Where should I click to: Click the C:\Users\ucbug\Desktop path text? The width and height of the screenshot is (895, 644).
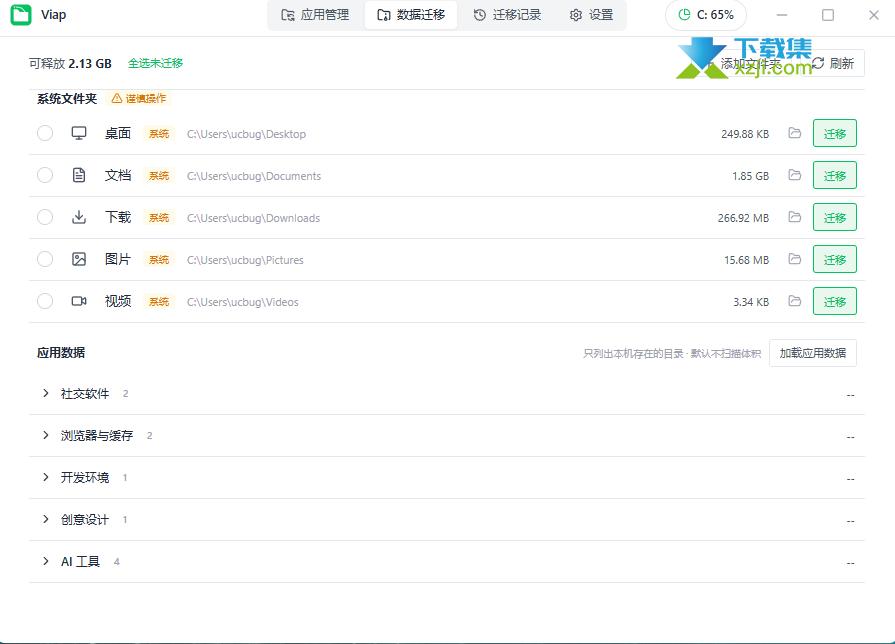point(246,134)
